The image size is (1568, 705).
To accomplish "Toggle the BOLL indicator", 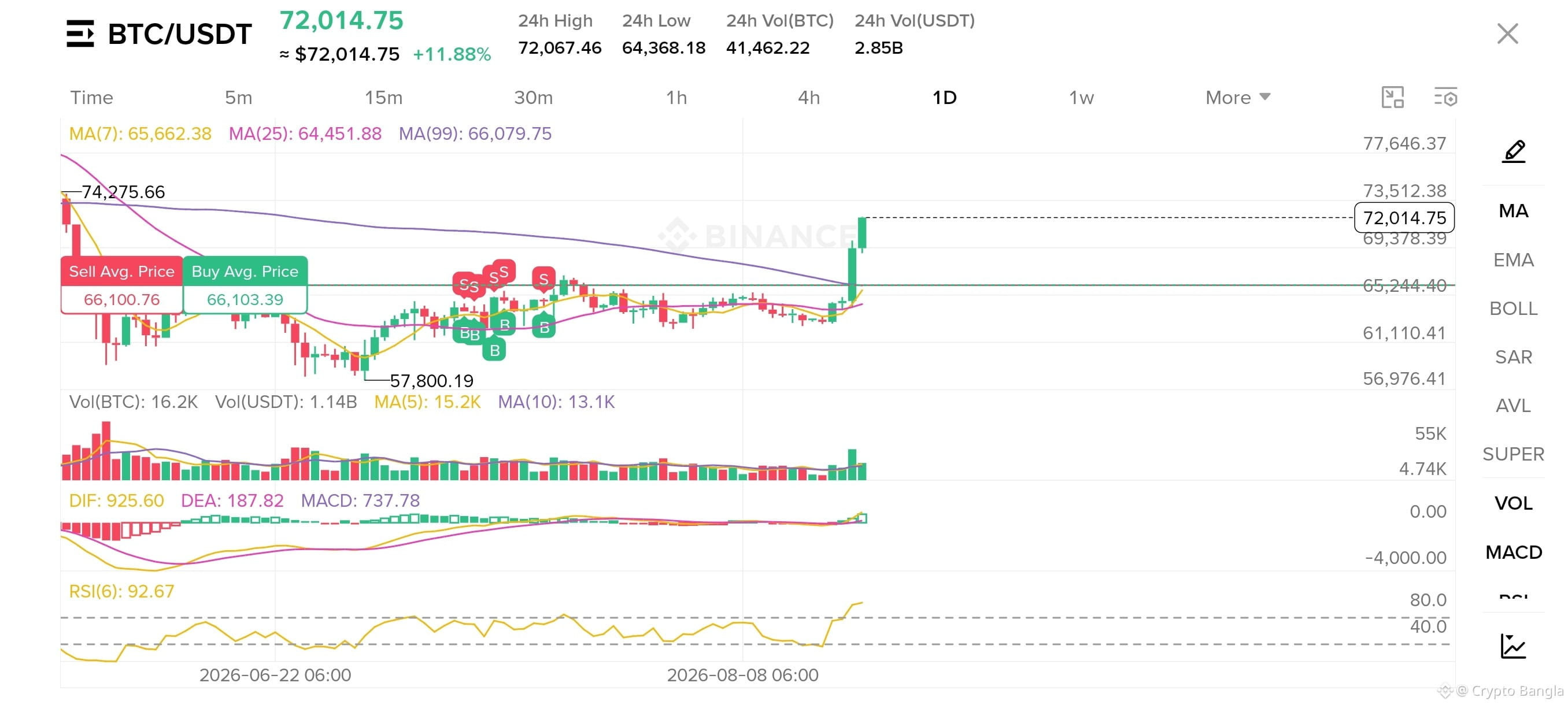I will coord(1513,309).
